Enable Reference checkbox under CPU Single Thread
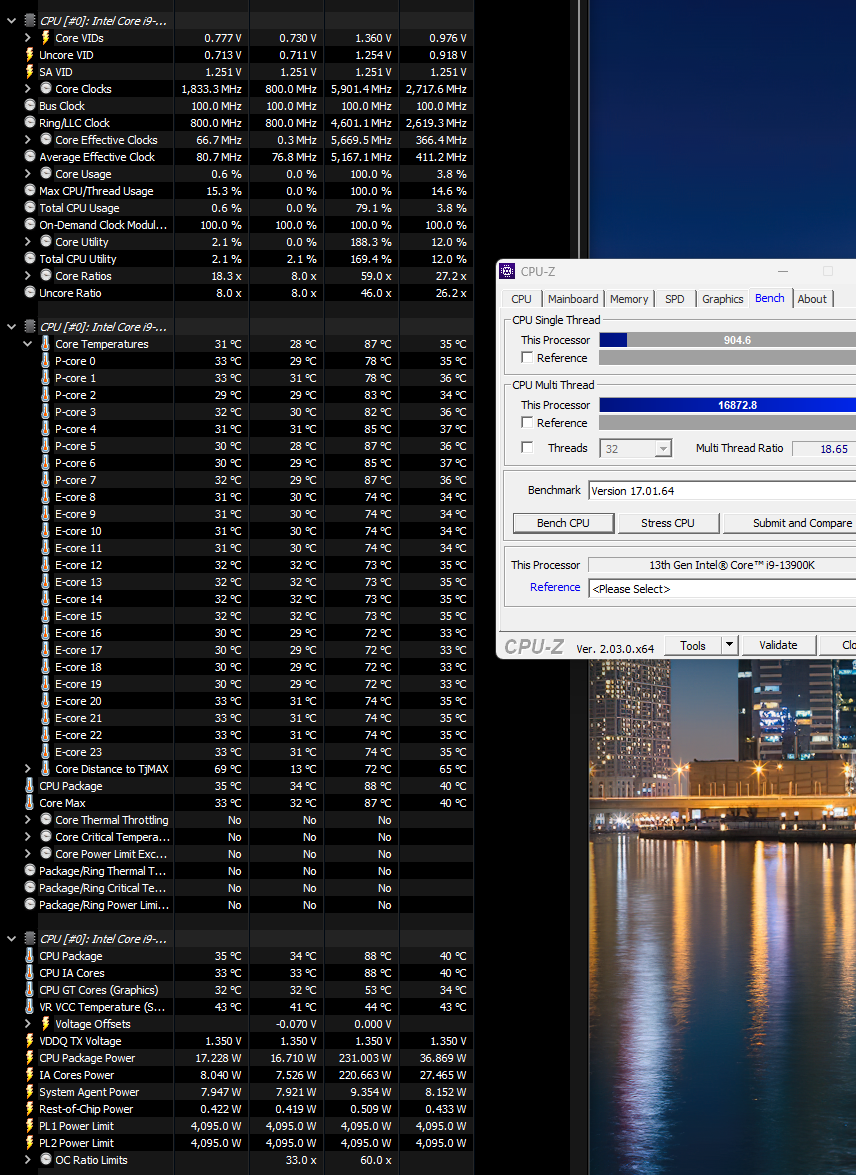856x1175 pixels. [x=528, y=357]
